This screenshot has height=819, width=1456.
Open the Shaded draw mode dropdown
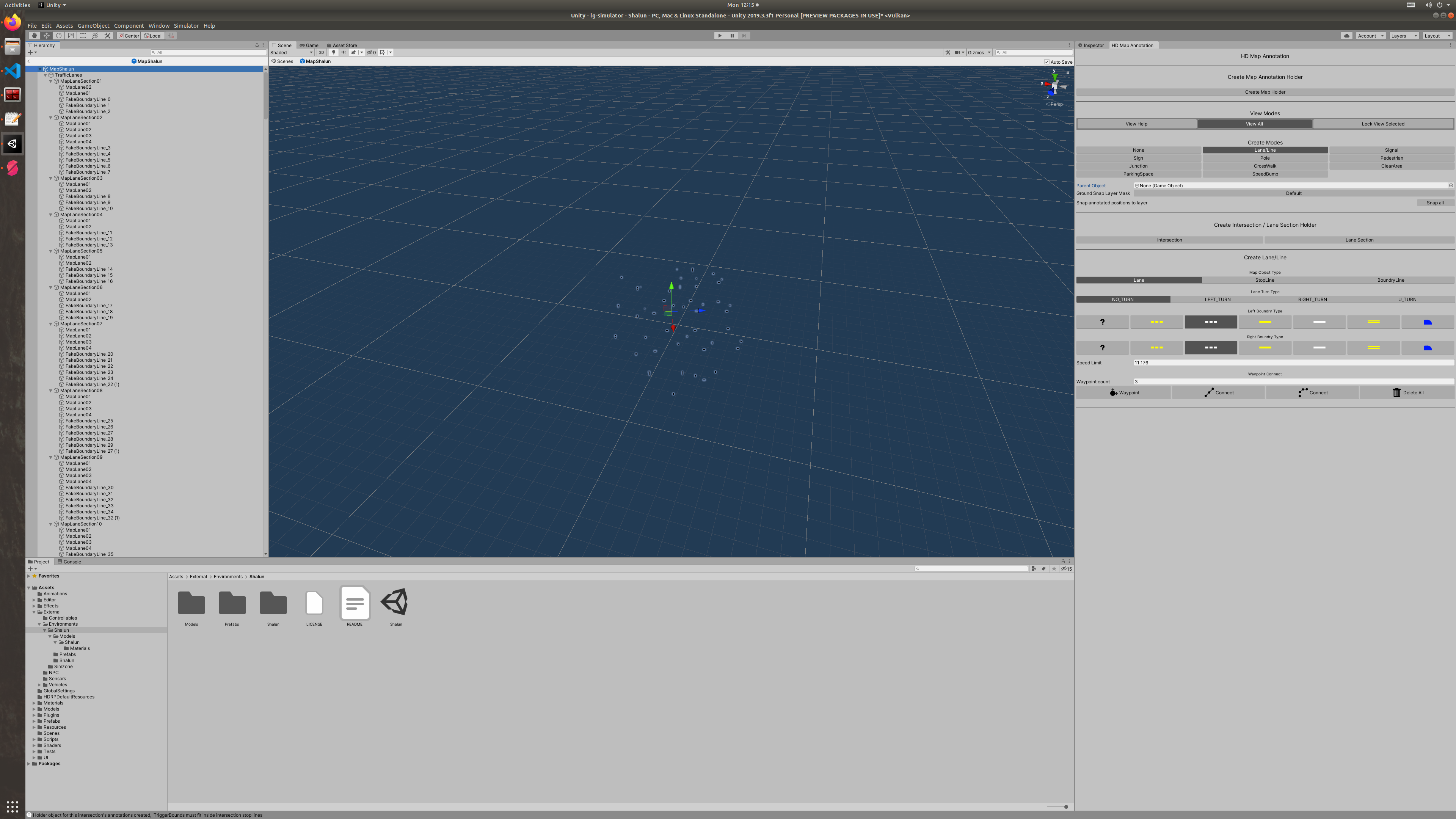292,53
